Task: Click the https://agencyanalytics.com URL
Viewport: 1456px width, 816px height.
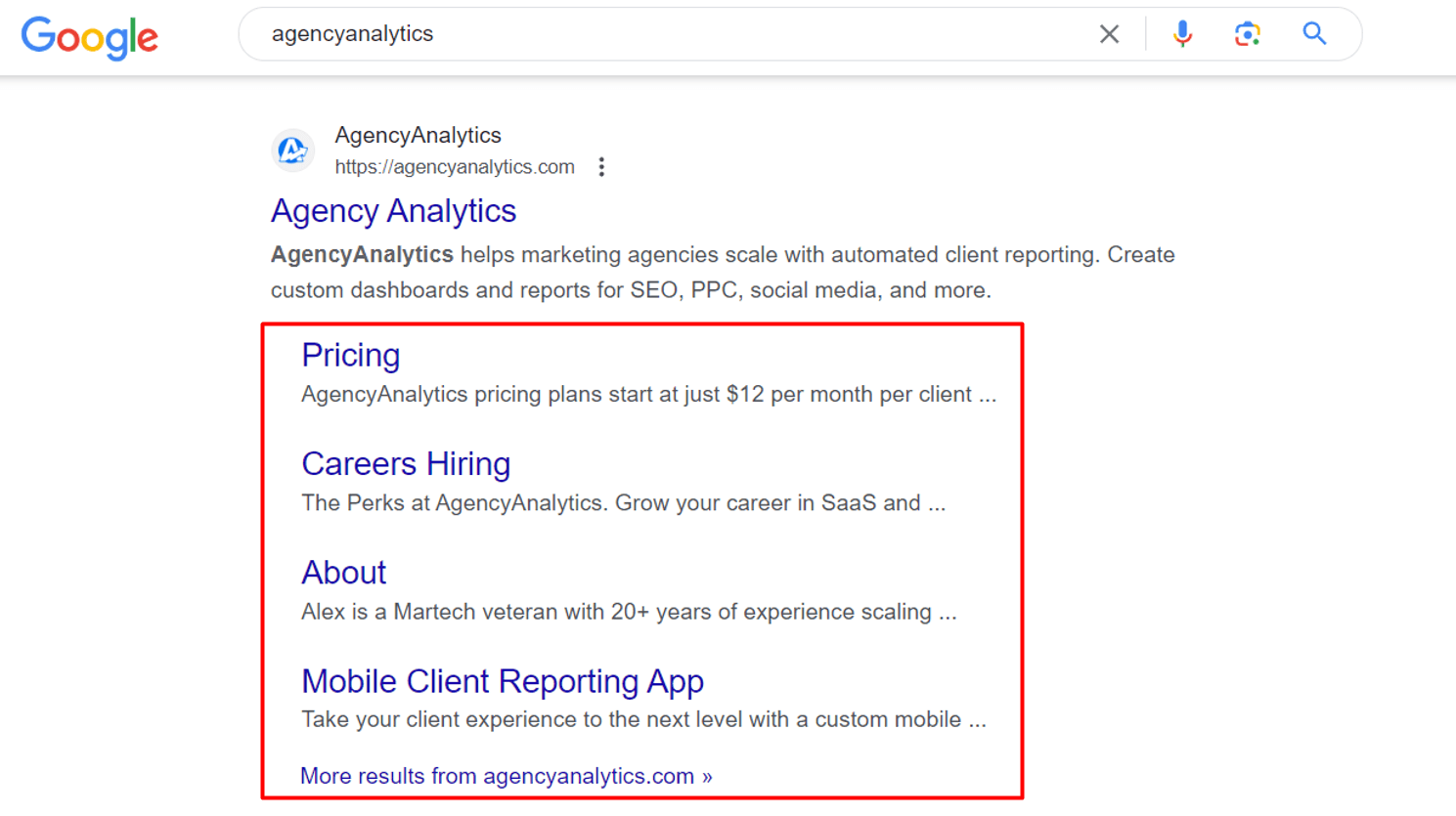Action: (x=454, y=166)
